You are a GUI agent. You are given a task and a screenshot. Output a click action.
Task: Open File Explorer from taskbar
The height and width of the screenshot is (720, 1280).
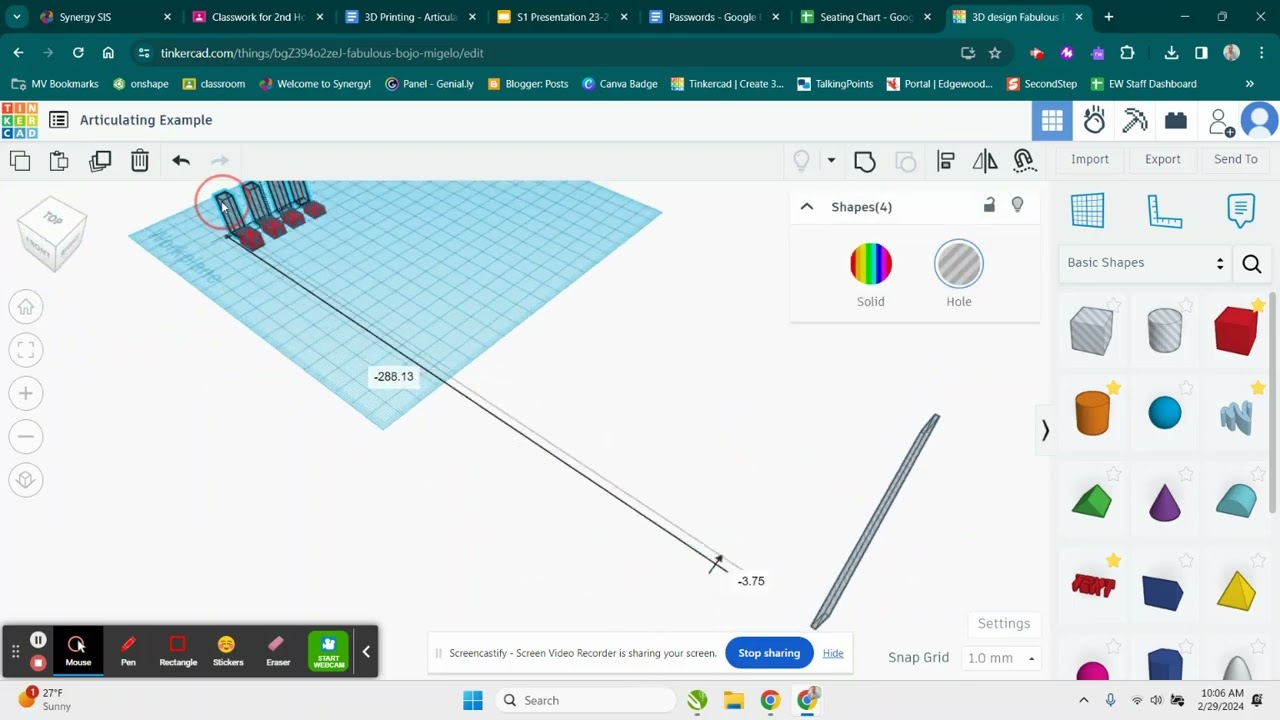(734, 700)
